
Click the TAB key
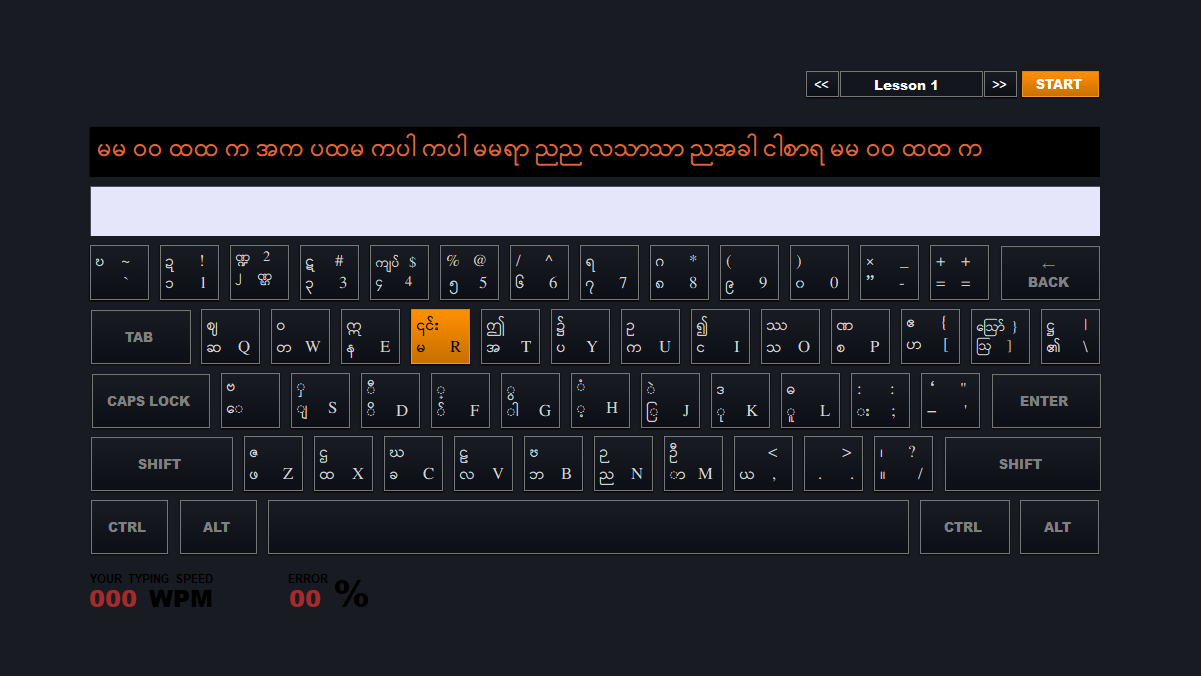140,337
